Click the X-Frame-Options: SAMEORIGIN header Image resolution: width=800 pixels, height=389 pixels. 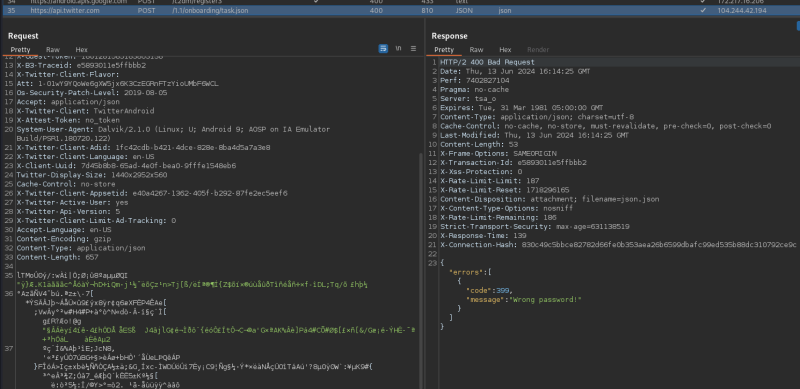pos(498,154)
